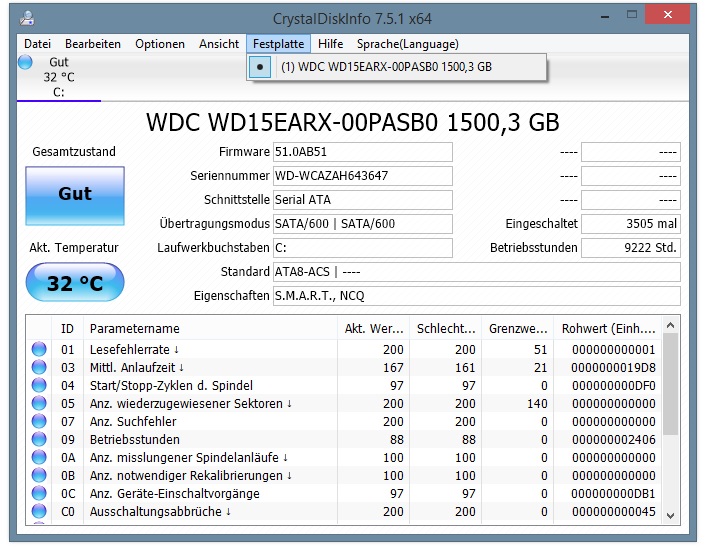Open the Sprache(Language) menu
This screenshot has width=707, height=549.
tap(408, 44)
